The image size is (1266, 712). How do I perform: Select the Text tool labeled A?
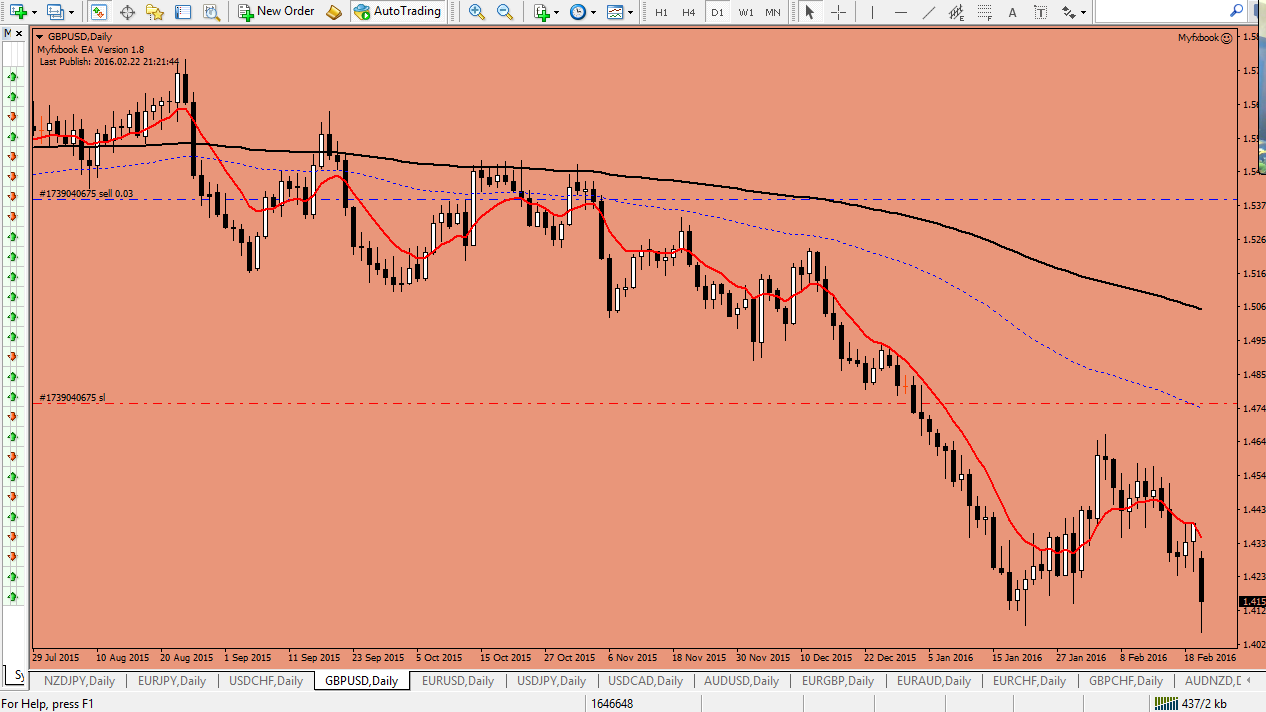[x=1012, y=12]
